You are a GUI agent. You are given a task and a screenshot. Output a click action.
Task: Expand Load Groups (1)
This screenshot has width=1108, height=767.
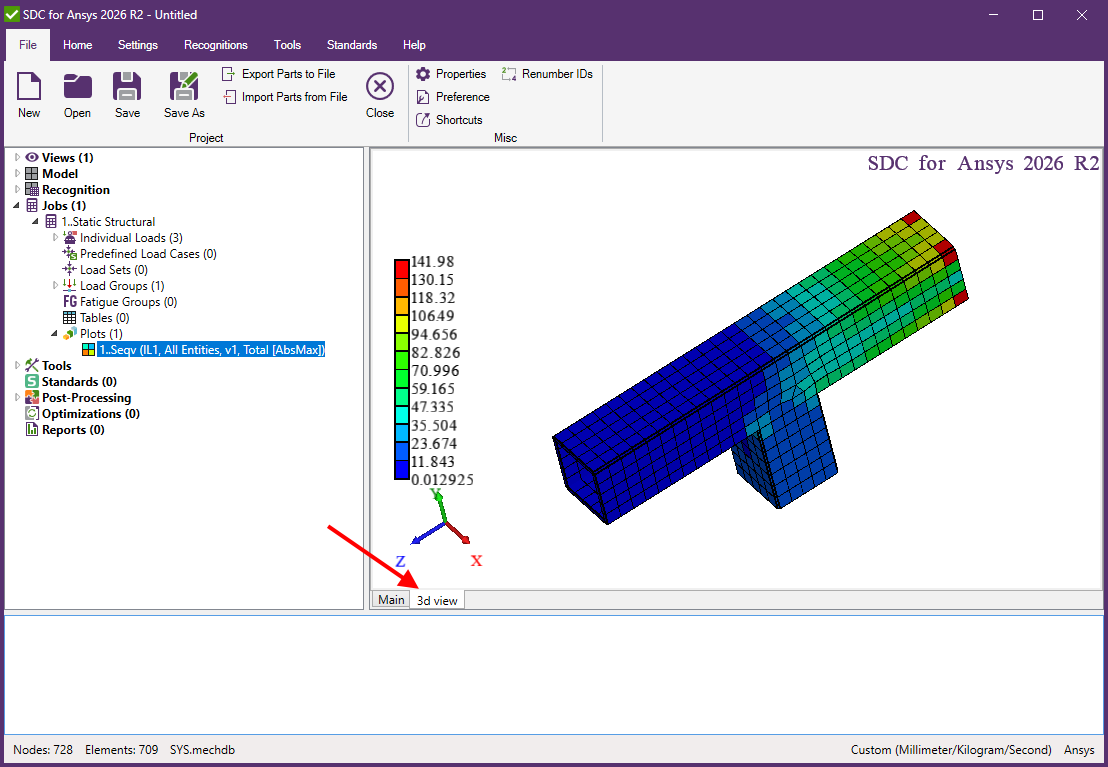click(x=56, y=286)
